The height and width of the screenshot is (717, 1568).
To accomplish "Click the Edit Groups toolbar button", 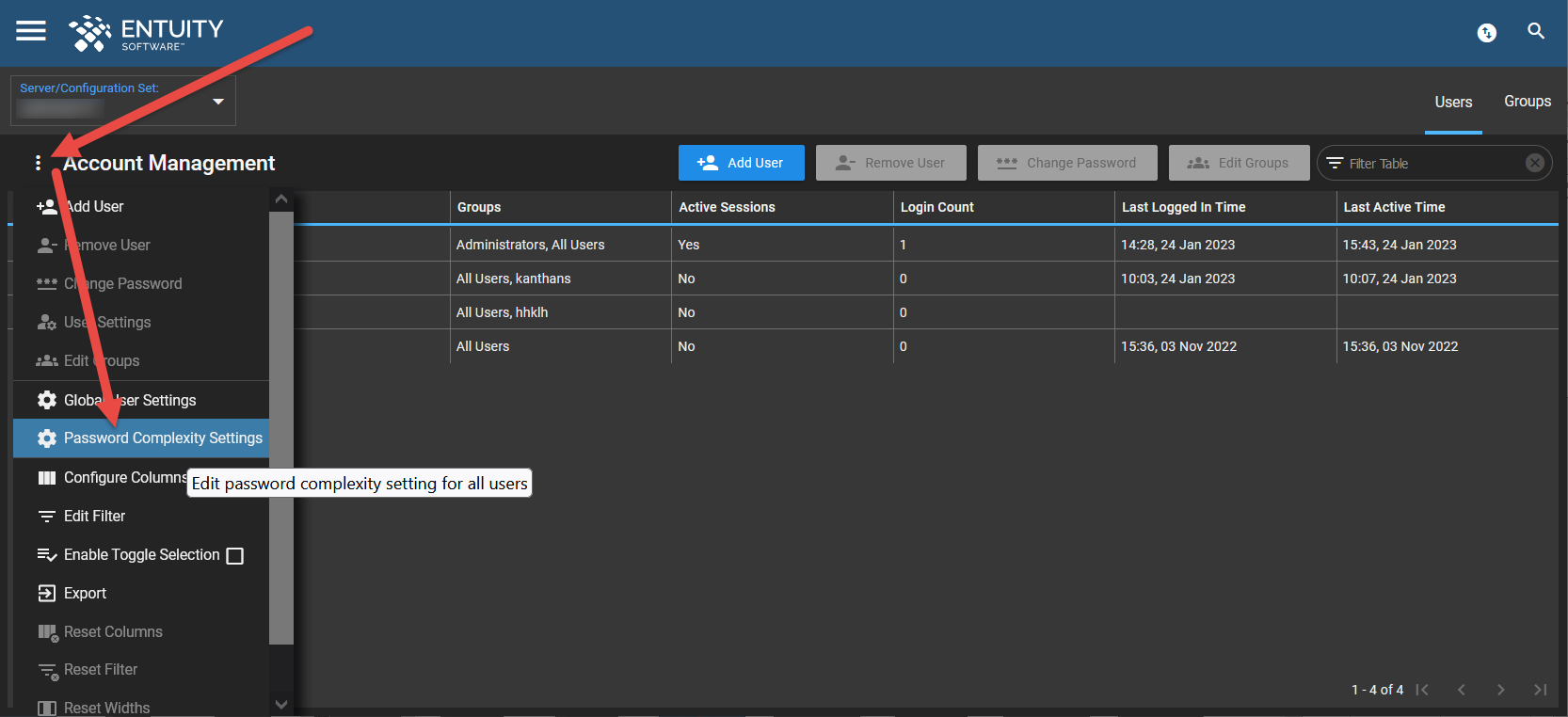I will [1239, 163].
